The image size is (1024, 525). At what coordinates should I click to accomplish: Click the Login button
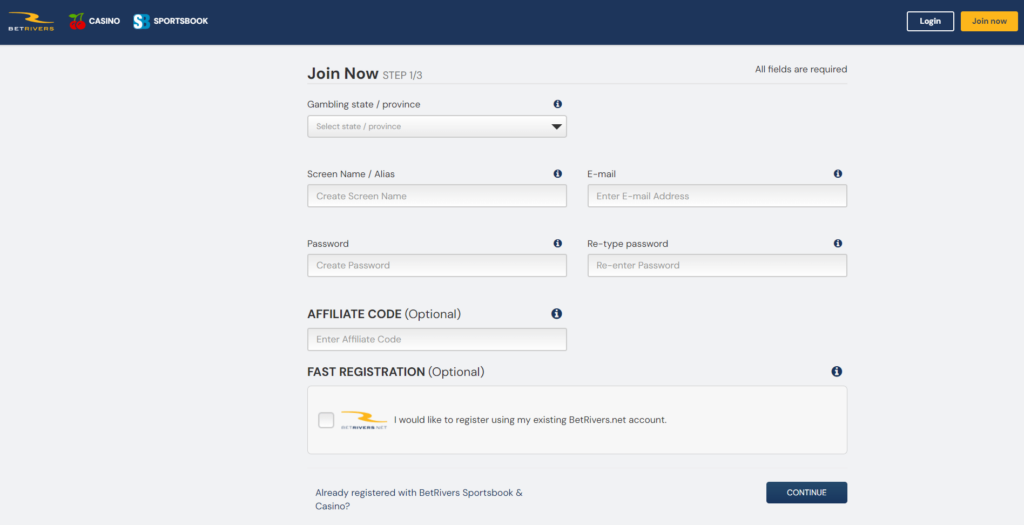tap(930, 21)
